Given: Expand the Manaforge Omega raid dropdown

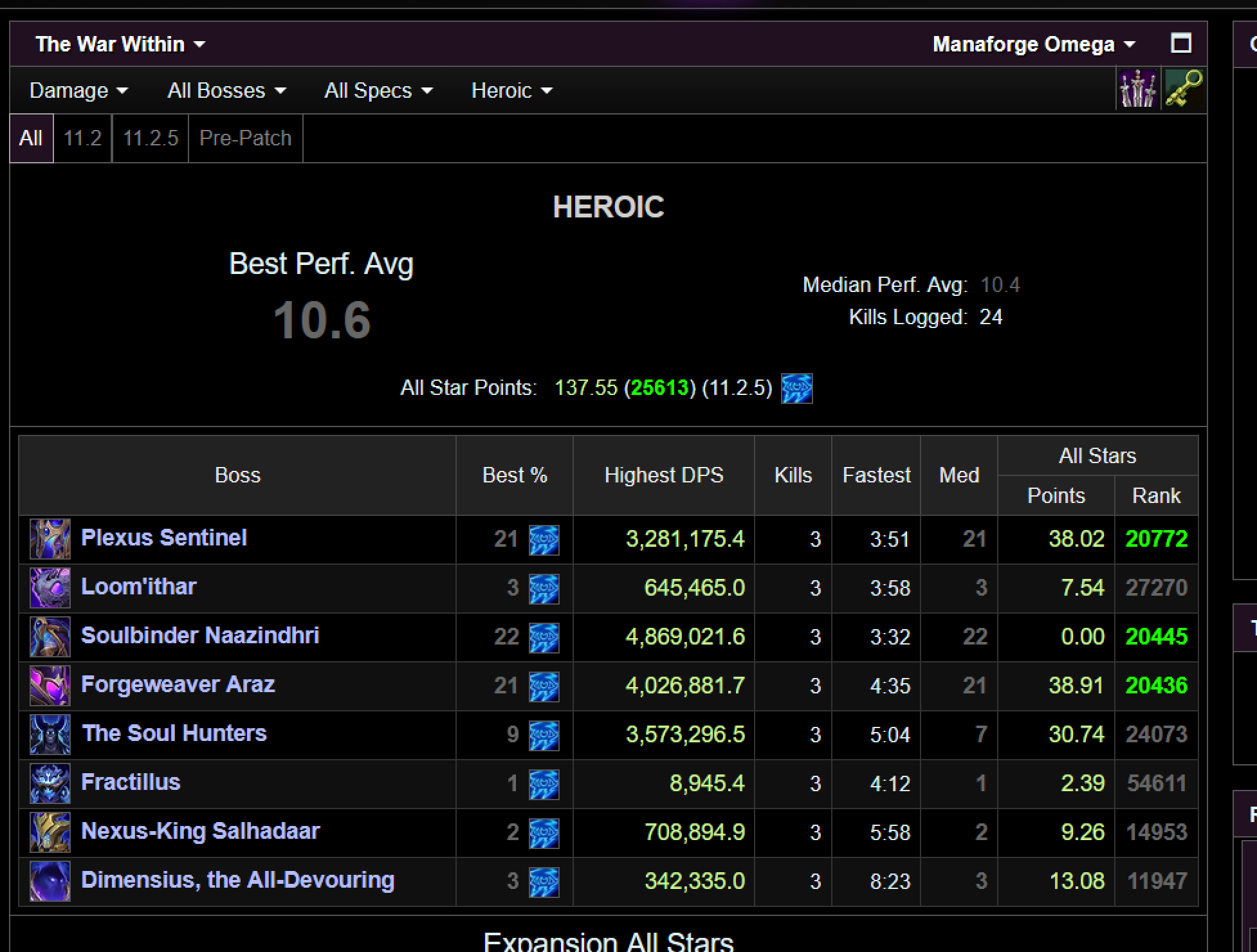Looking at the screenshot, I should 1033,44.
